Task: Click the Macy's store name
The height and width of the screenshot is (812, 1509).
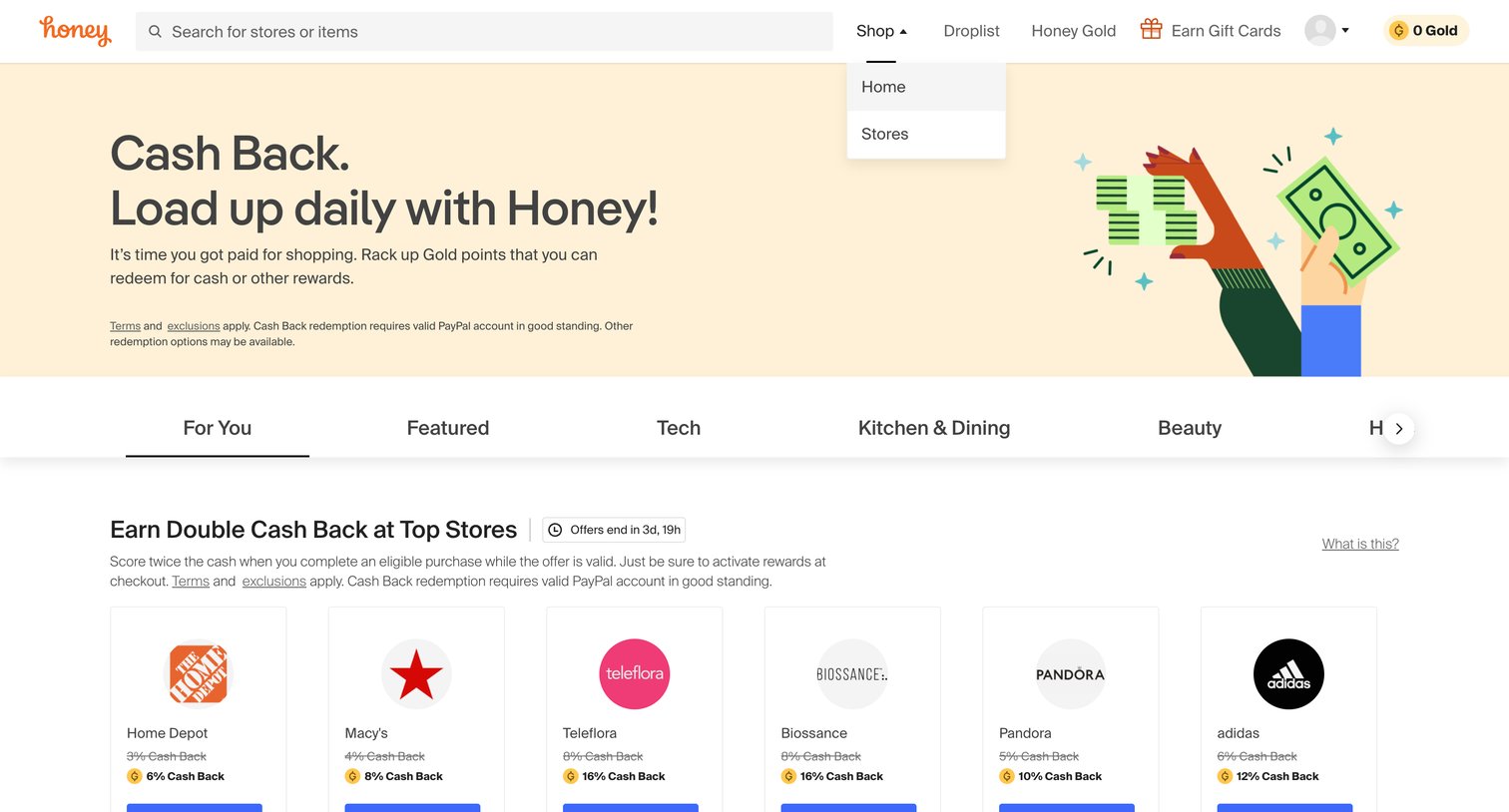Action: [x=366, y=733]
